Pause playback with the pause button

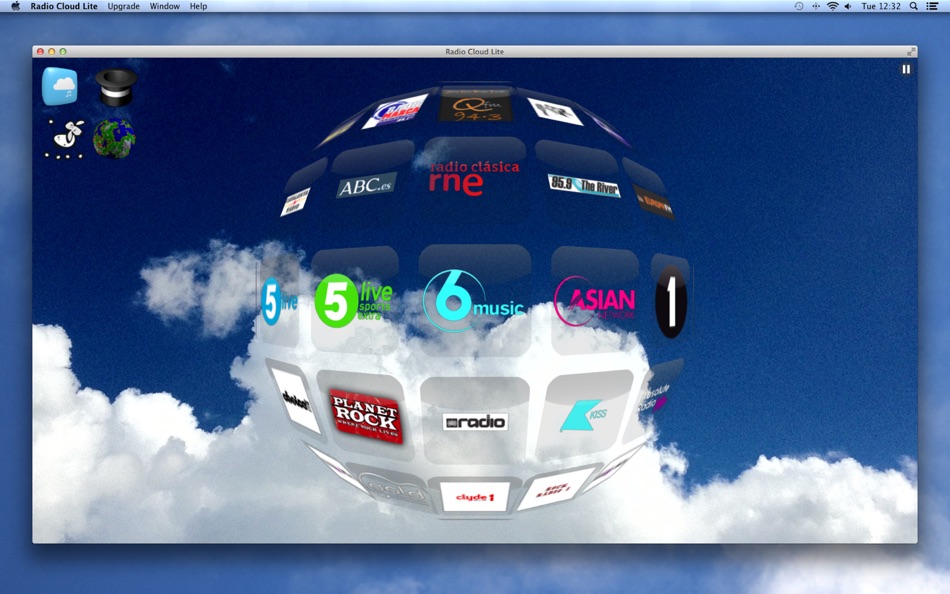click(906, 69)
